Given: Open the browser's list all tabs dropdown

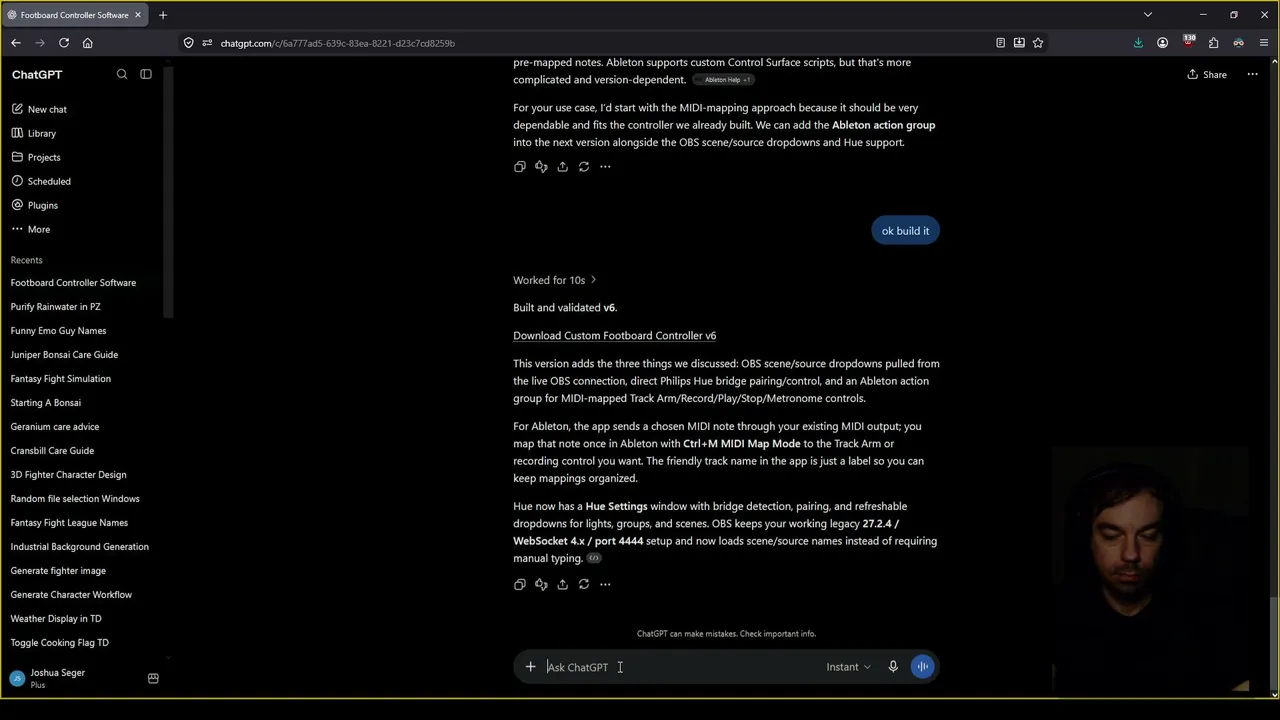Looking at the screenshot, I should point(1148,15).
